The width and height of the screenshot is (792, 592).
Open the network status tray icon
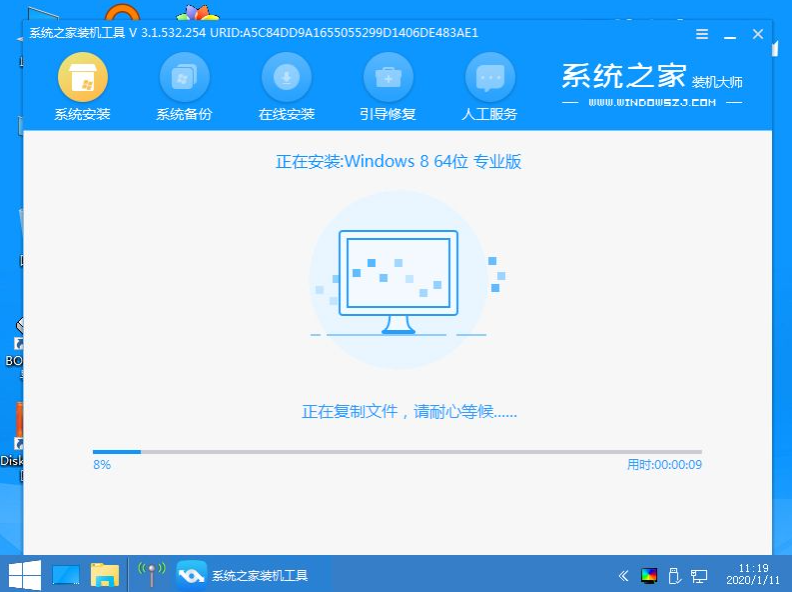700,575
